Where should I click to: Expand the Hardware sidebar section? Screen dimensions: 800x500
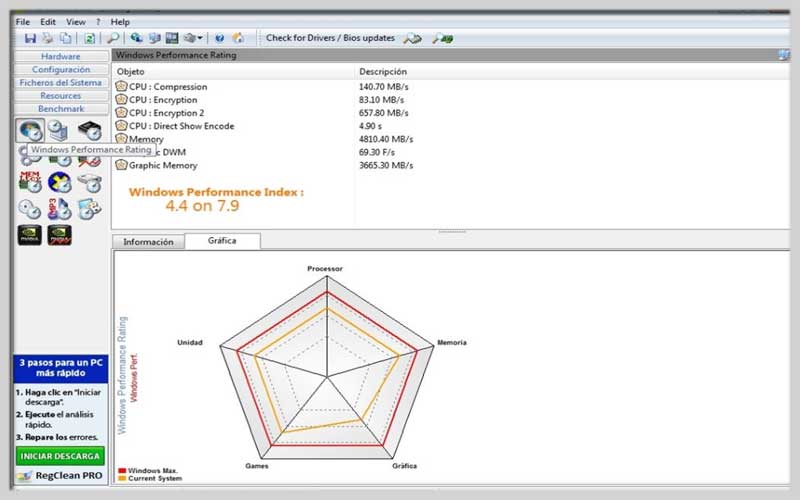[61, 56]
